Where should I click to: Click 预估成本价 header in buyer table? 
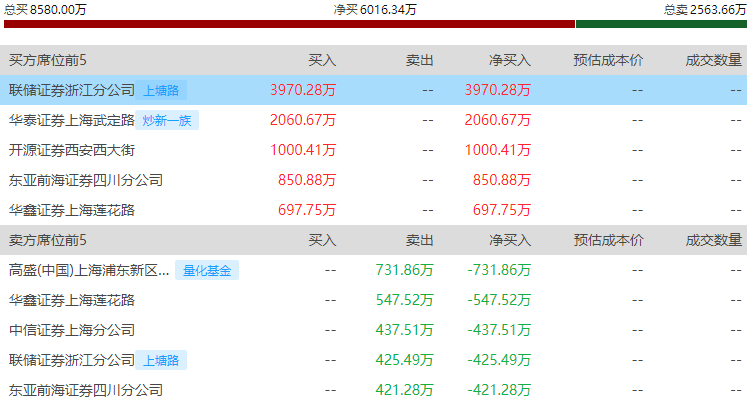[x=608, y=60]
